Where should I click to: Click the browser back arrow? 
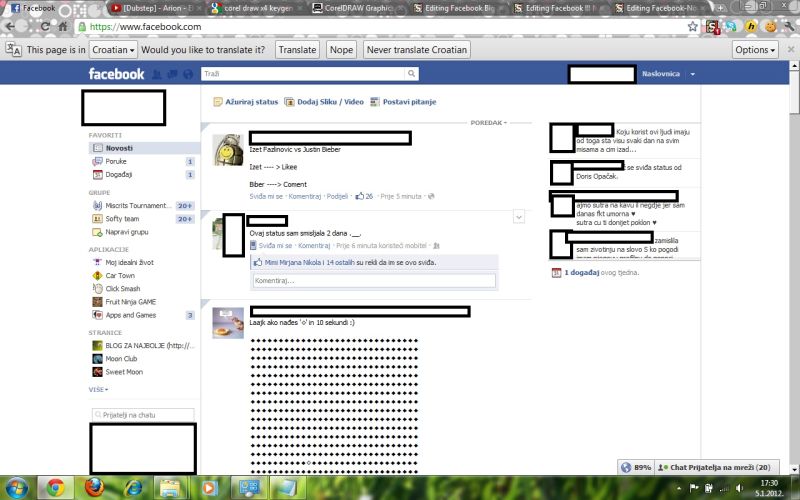pos(10,27)
